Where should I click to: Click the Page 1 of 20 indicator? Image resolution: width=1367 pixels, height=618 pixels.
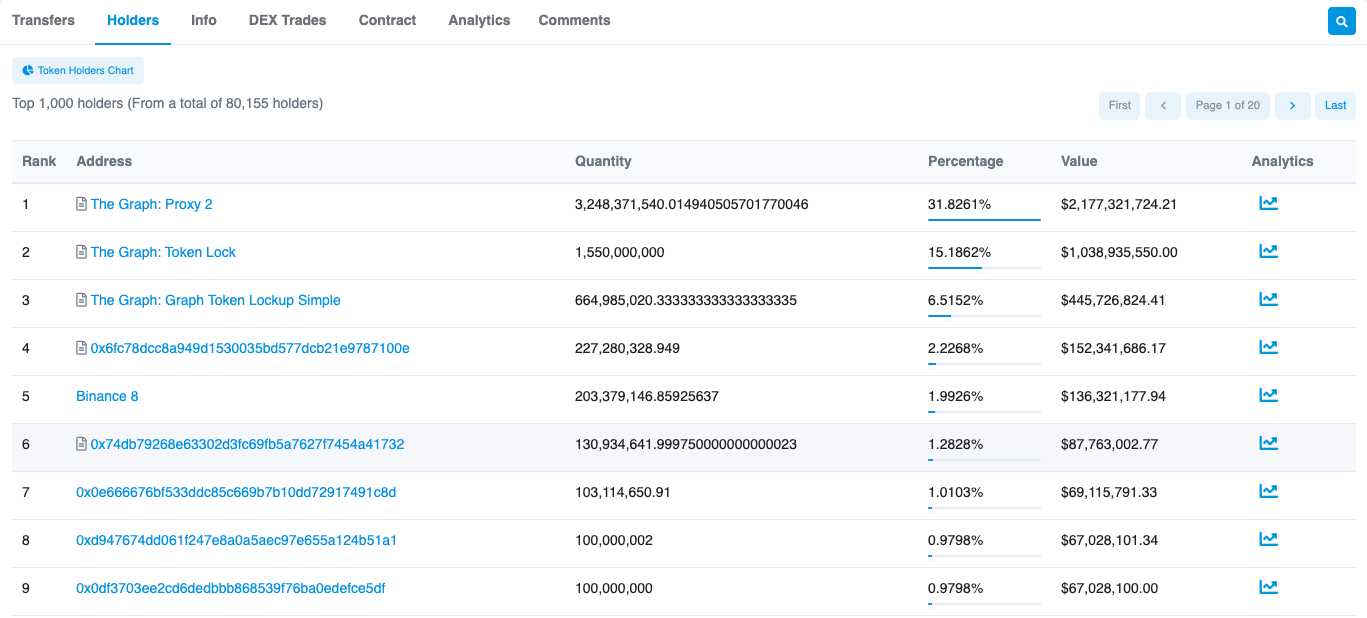point(1227,105)
